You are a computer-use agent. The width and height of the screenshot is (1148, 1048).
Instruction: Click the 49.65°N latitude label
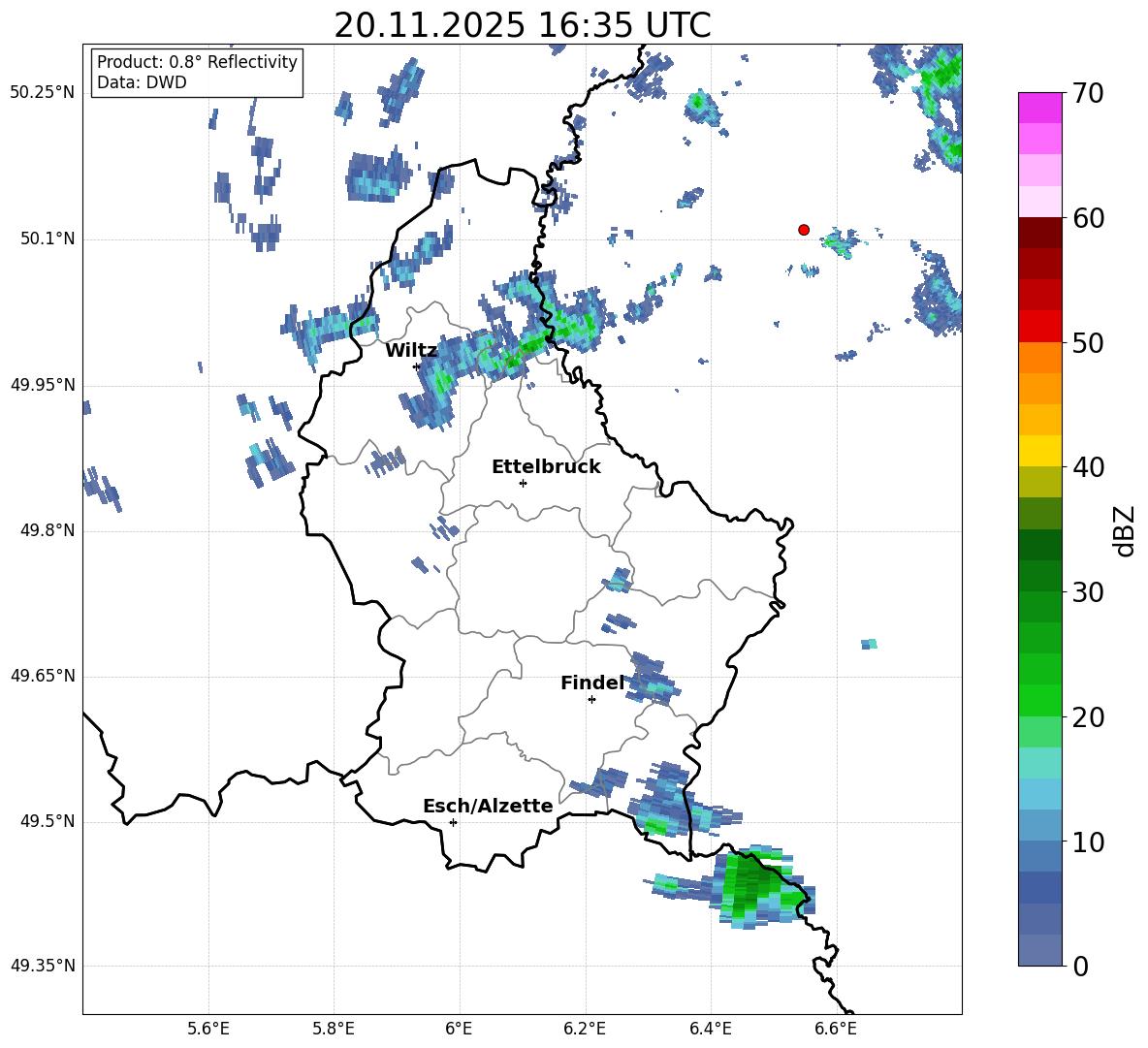coord(42,676)
